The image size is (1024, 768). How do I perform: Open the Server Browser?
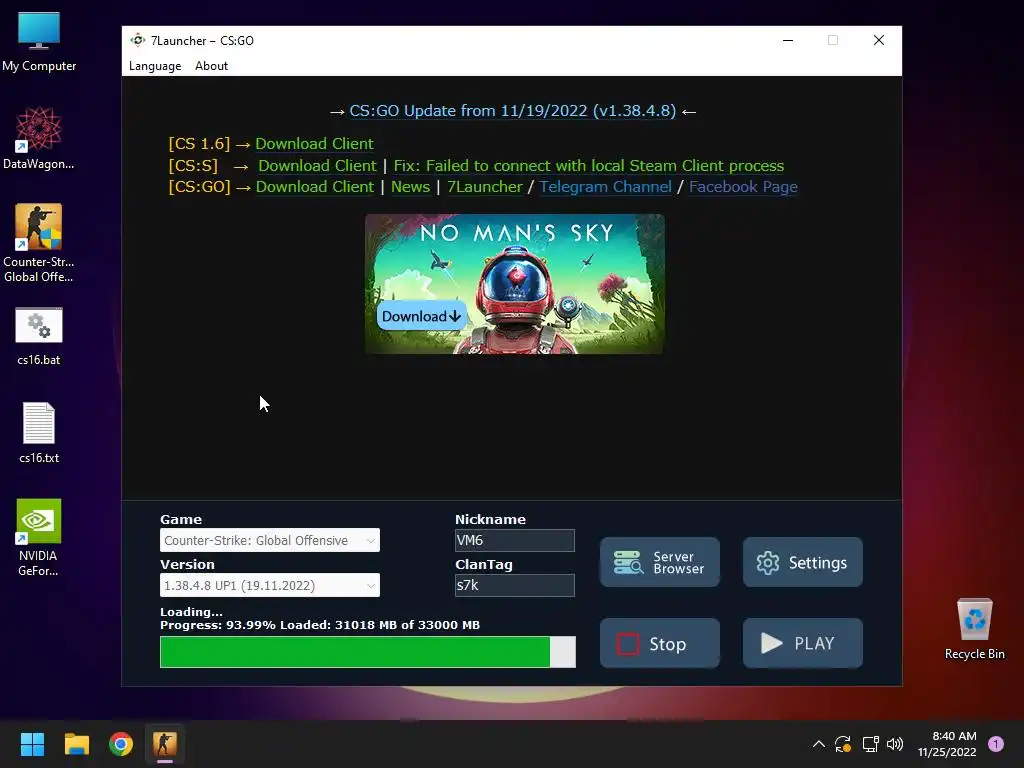660,562
